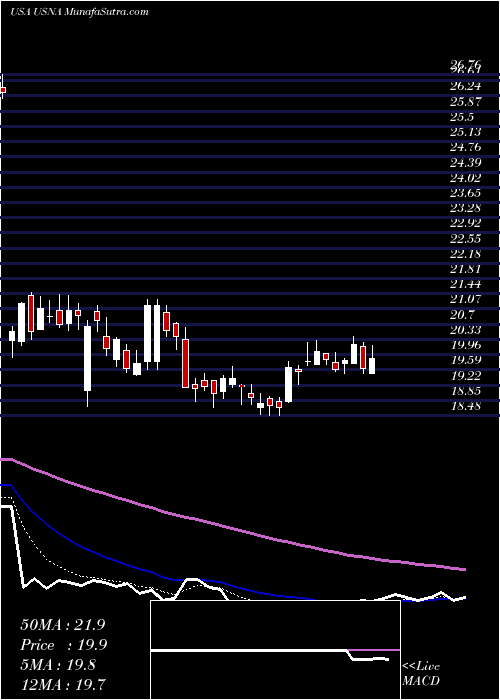Click the 24.76 price axis label
Image resolution: width=500 pixels, height=700 pixels.
[x=465, y=147]
